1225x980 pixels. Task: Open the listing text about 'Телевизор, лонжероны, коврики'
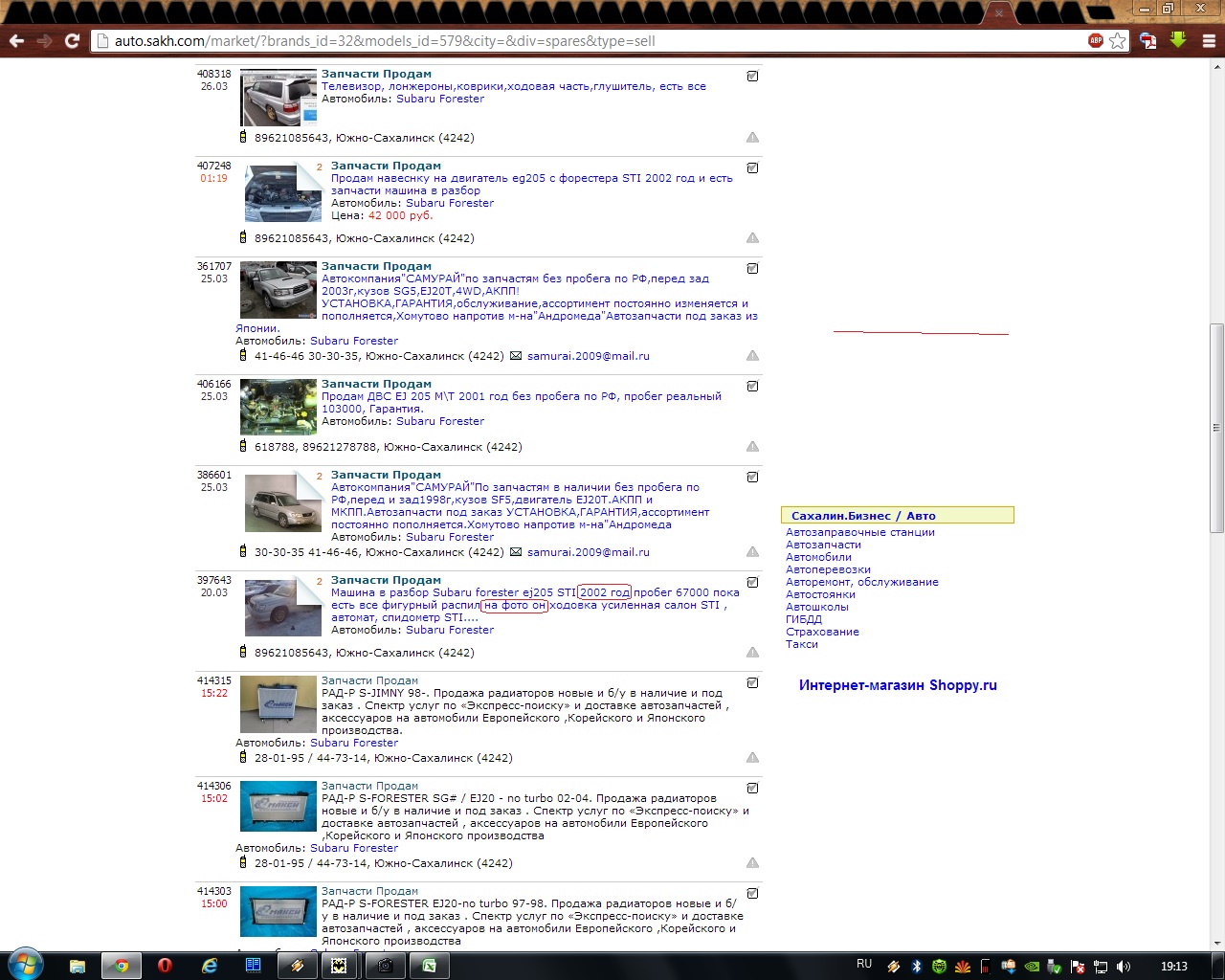513,86
